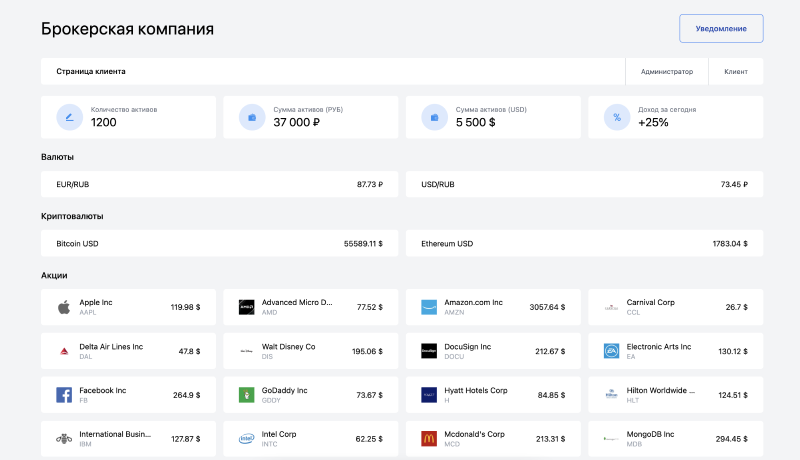Click the GoDaddy Inc logo icon

point(246,394)
